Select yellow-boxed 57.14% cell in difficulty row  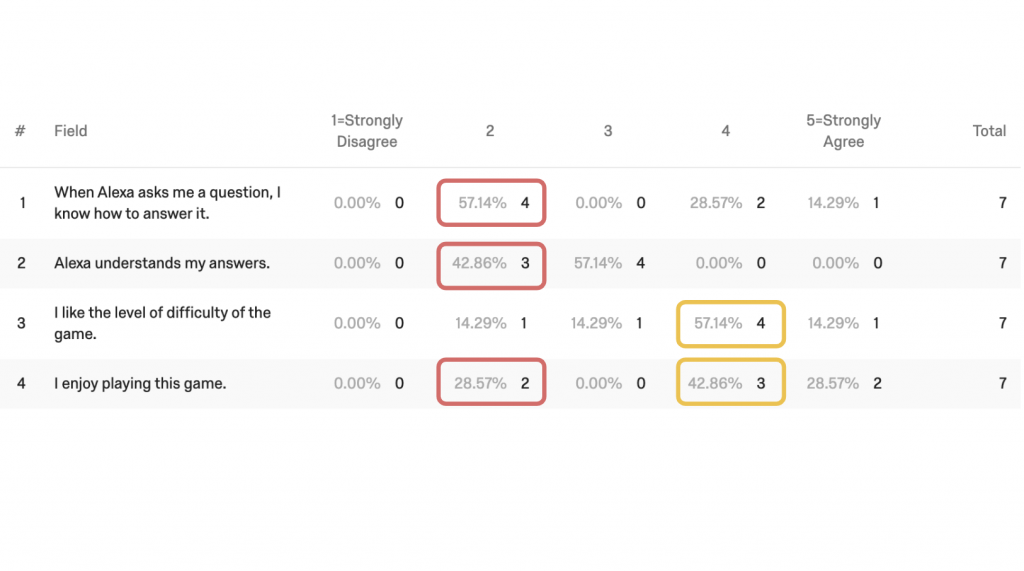click(x=731, y=323)
